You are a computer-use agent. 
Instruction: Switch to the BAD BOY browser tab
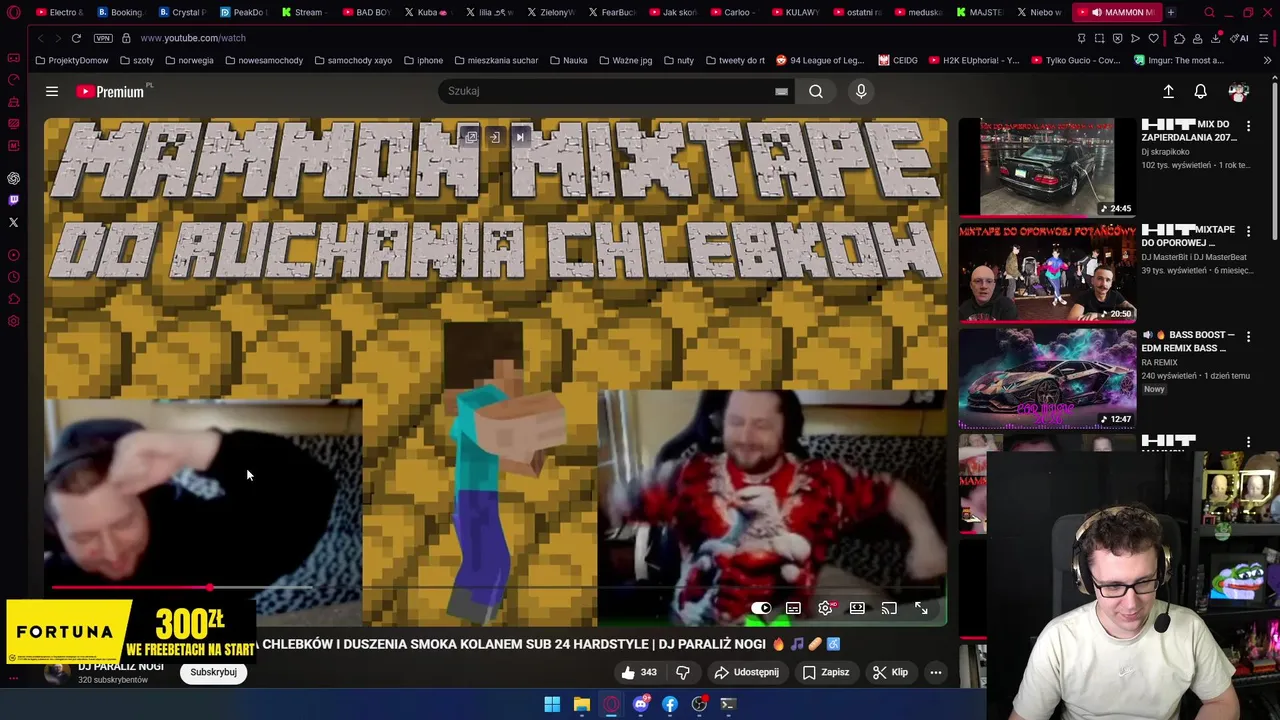(366, 12)
